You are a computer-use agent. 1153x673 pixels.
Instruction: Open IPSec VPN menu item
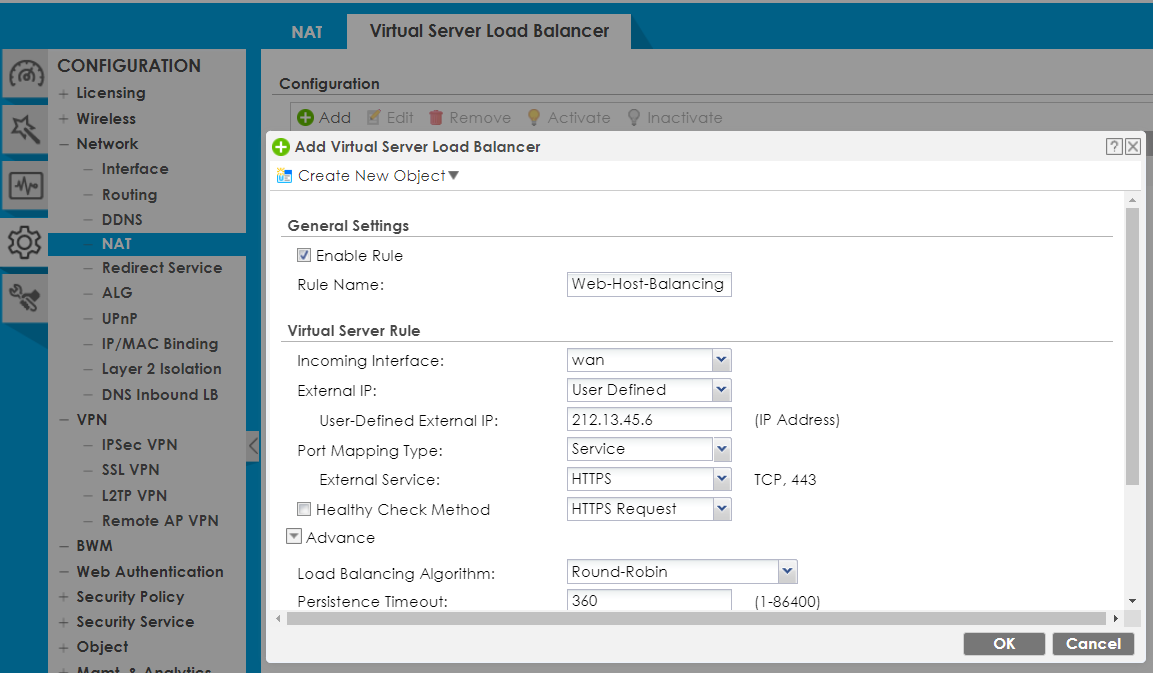pyautogui.click(x=139, y=444)
